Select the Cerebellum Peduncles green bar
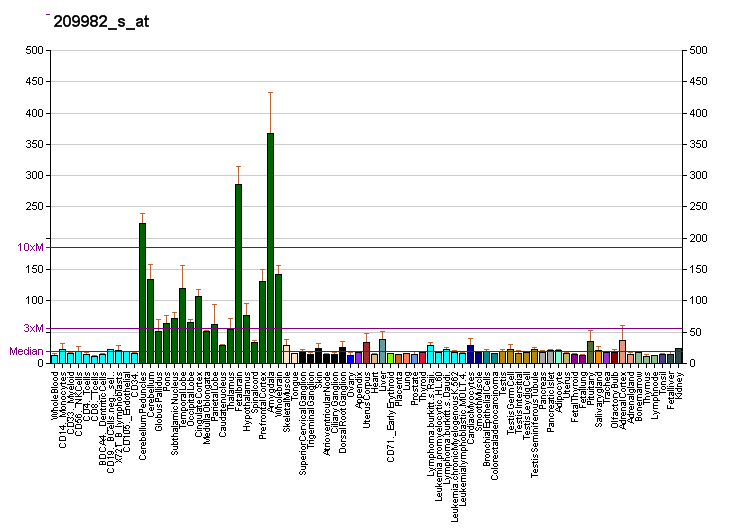This screenshot has width=732, height=530. coord(142,292)
